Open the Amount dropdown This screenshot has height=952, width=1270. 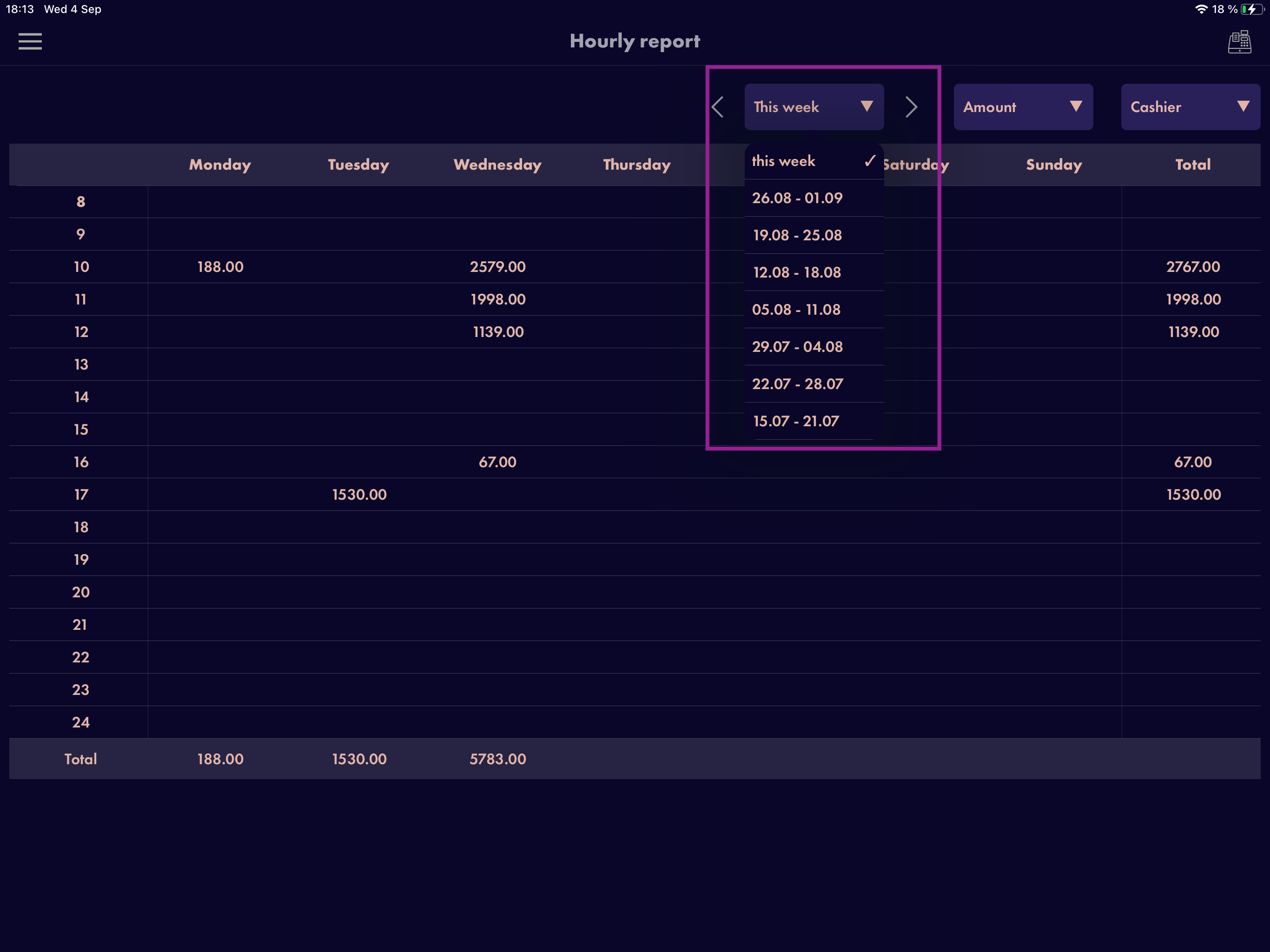1023,107
